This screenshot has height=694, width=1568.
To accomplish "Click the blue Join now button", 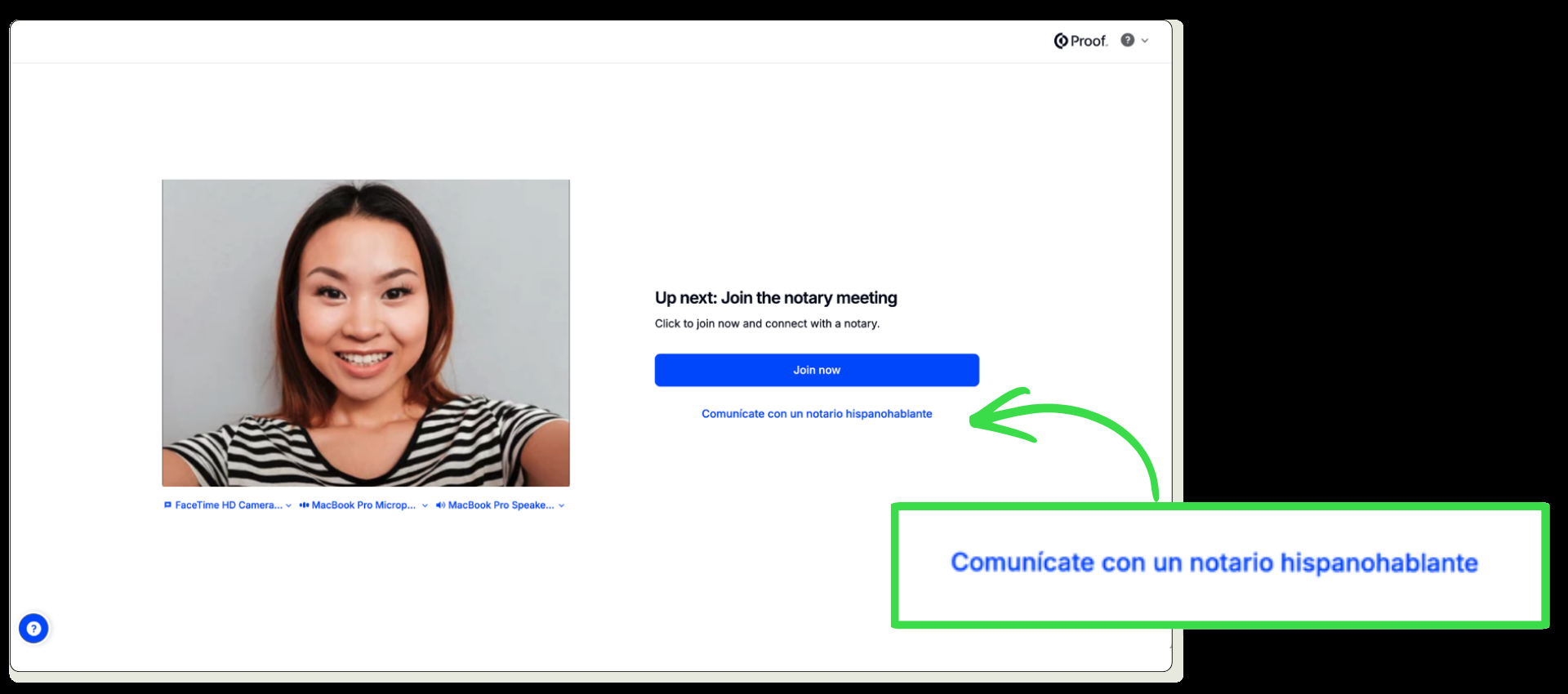I will click(x=817, y=370).
